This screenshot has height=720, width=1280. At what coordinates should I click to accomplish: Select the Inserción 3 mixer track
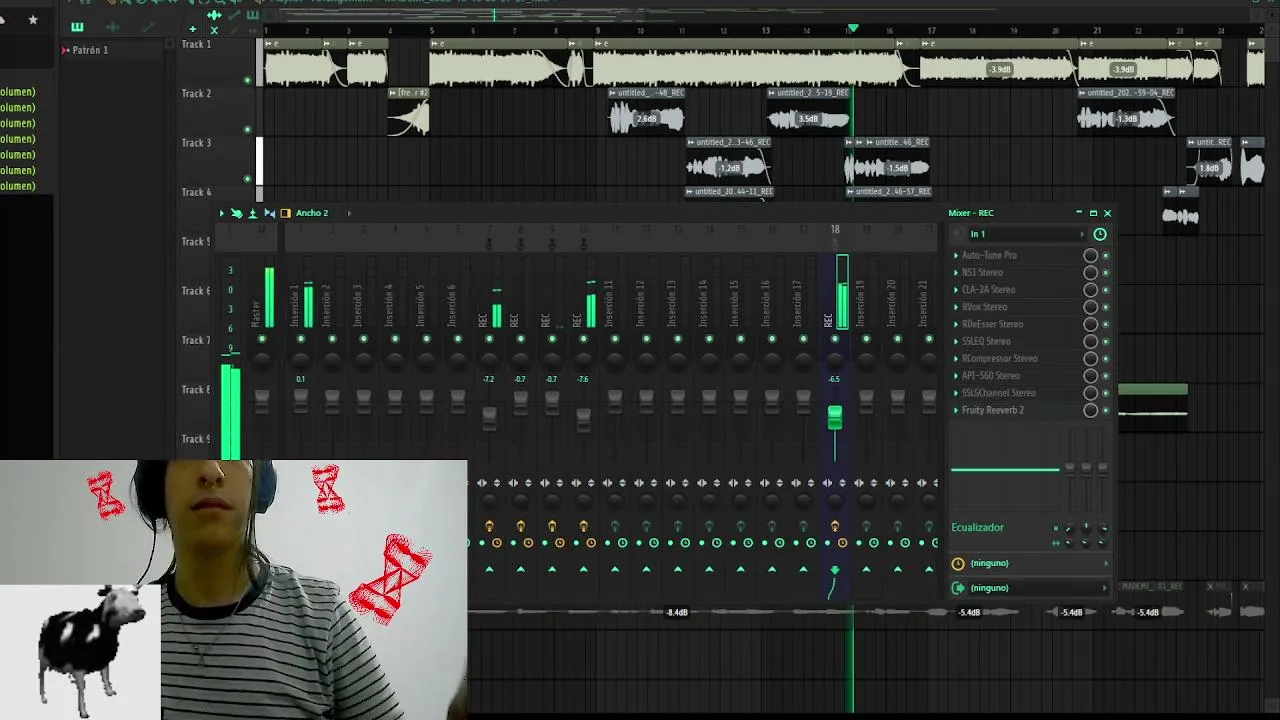tap(357, 305)
